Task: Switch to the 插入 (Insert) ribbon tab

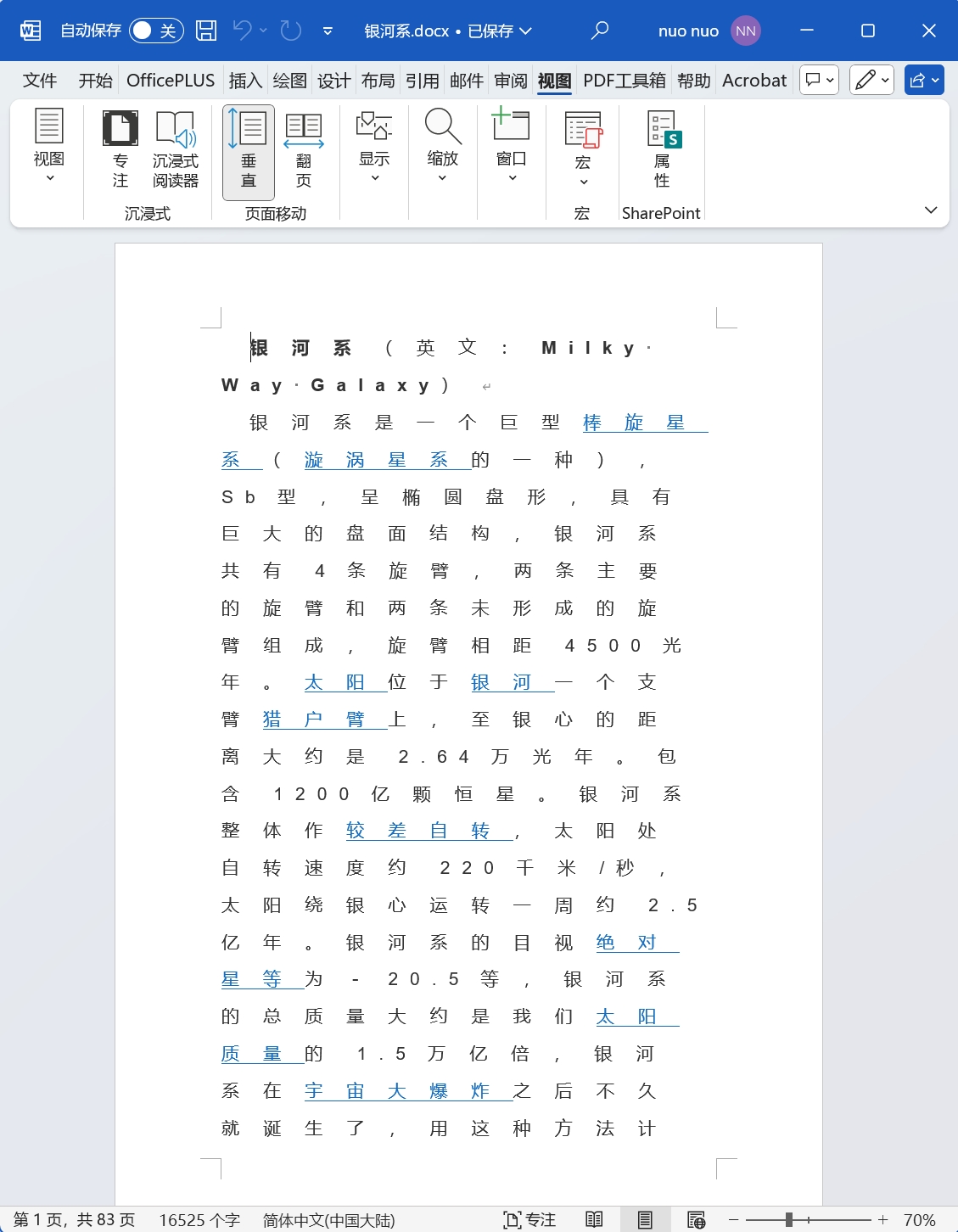Action: [245, 80]
